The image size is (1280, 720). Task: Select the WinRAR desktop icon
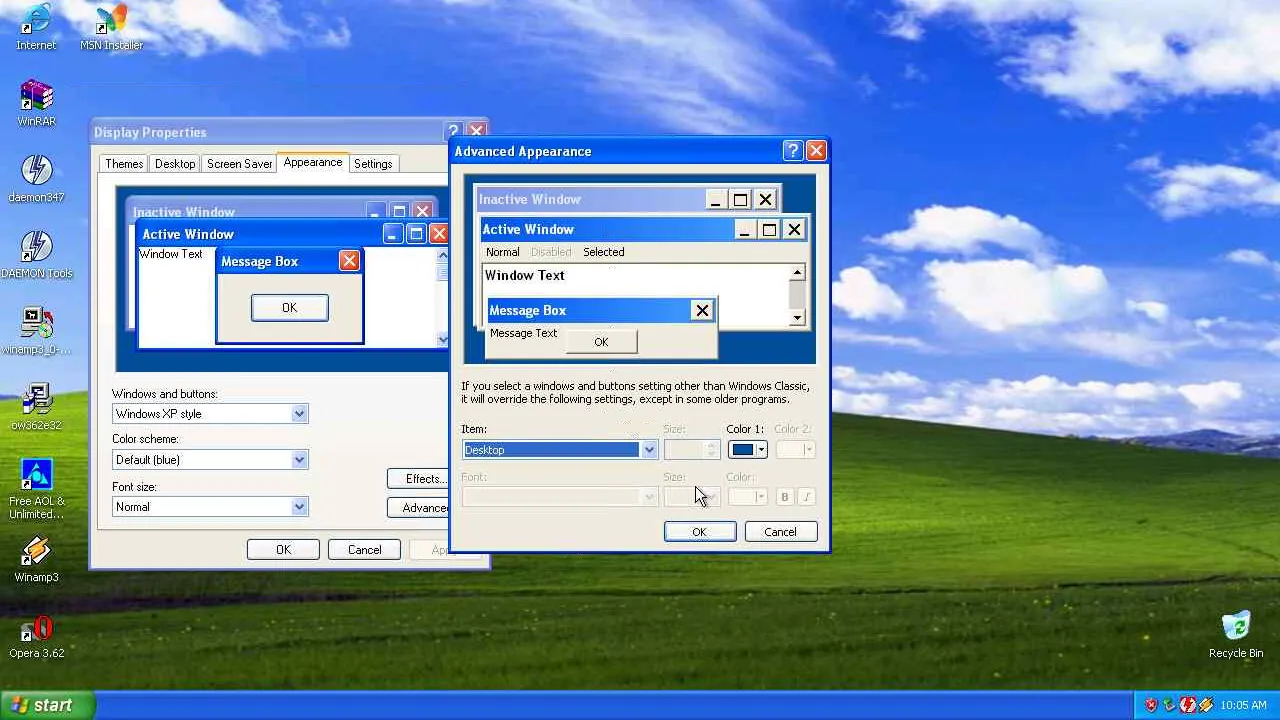[36, 103]
